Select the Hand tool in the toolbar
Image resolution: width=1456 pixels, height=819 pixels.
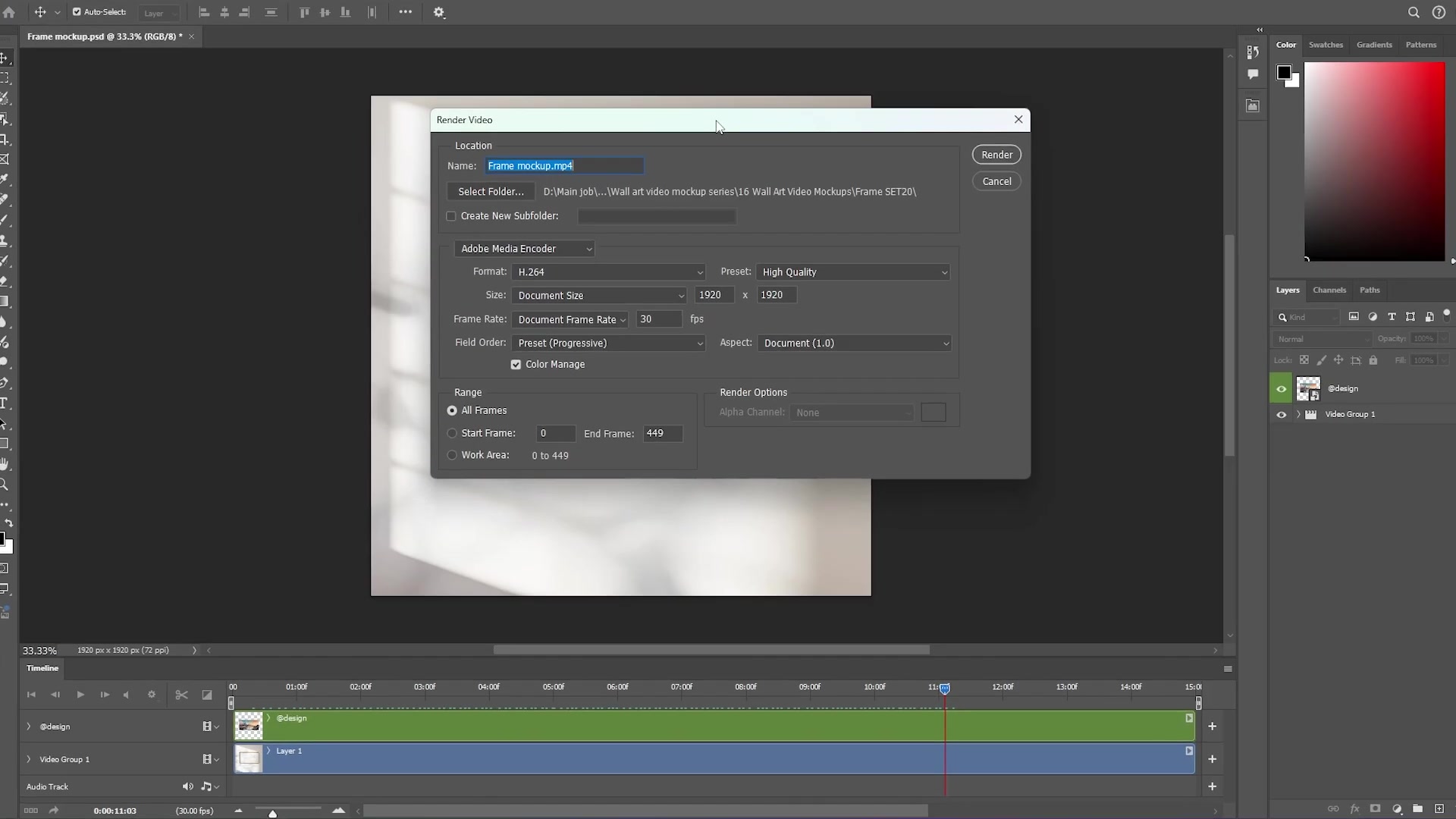[5, 465]
